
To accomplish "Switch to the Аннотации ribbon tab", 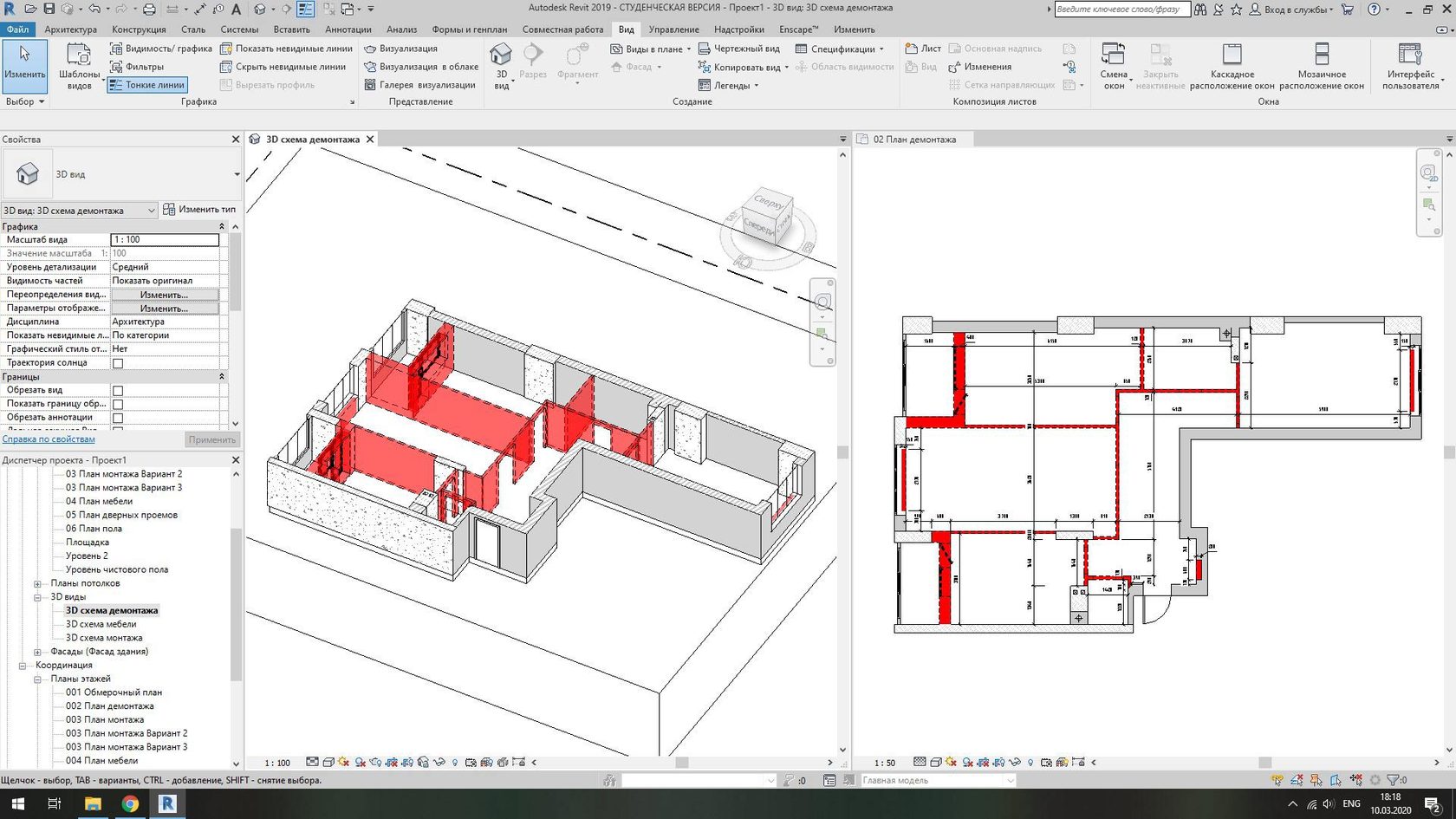I will (x=348, y=29).
